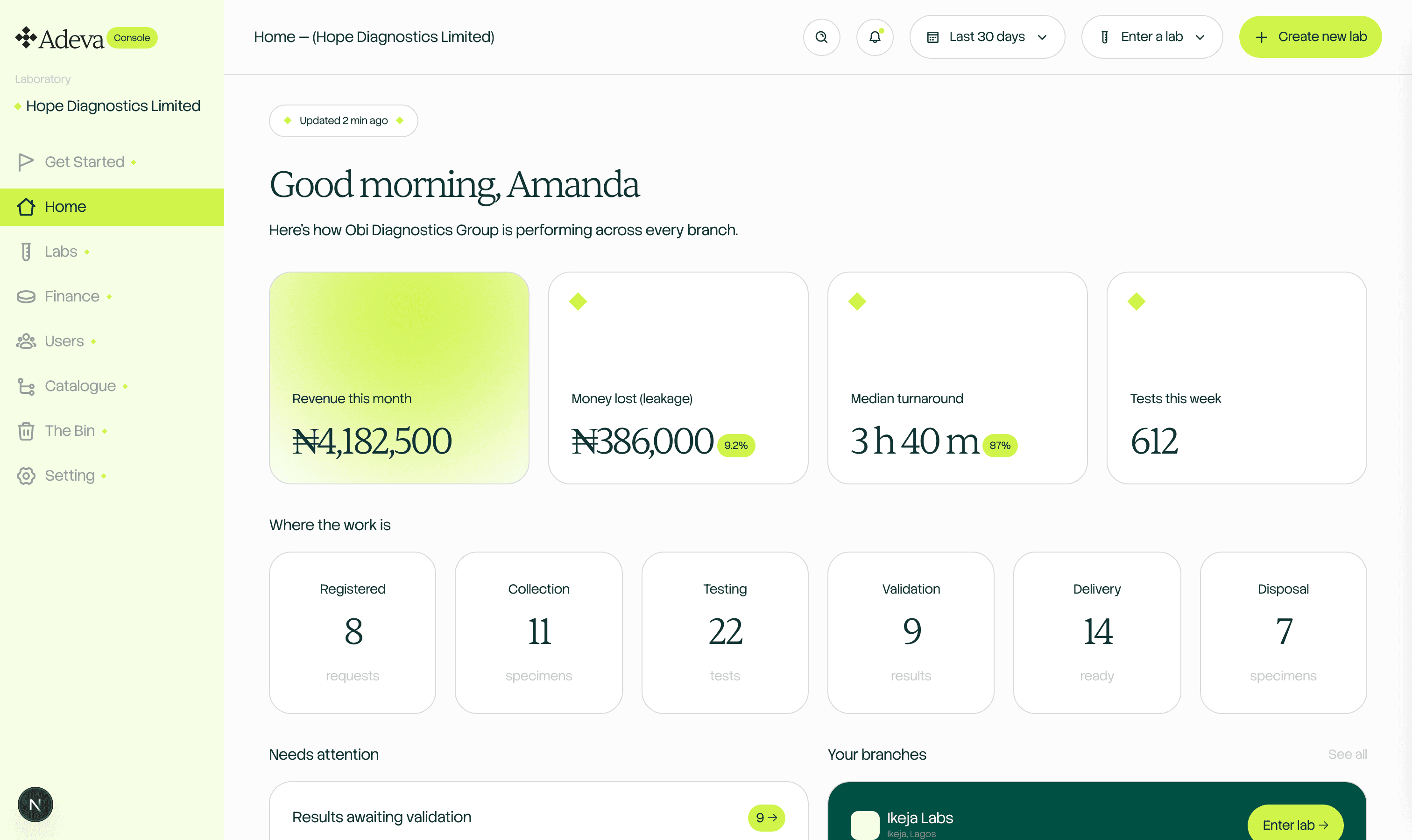Image resolution: width=1412 pixels, height=840 pixels.
Task: Click See all branches link
Action: [1347, 754]
